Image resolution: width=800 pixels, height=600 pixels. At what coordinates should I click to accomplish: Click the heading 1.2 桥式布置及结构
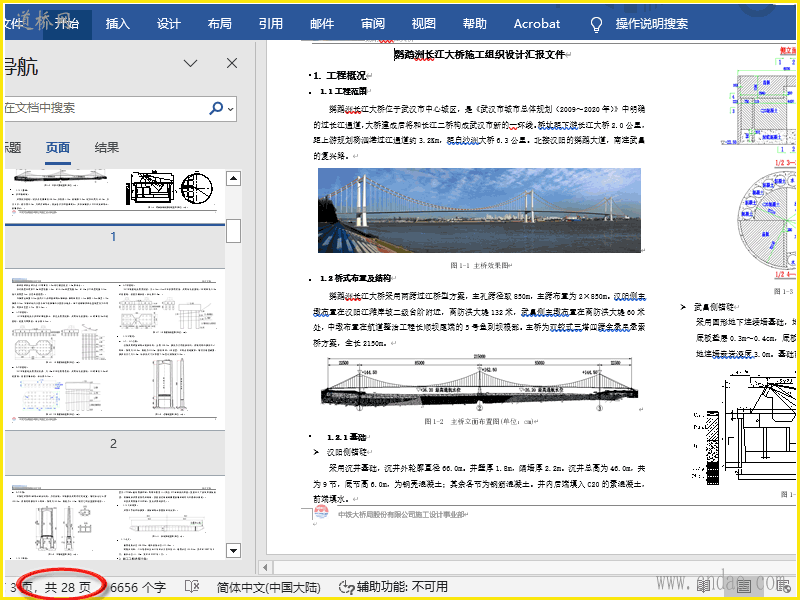coord(355,279)
